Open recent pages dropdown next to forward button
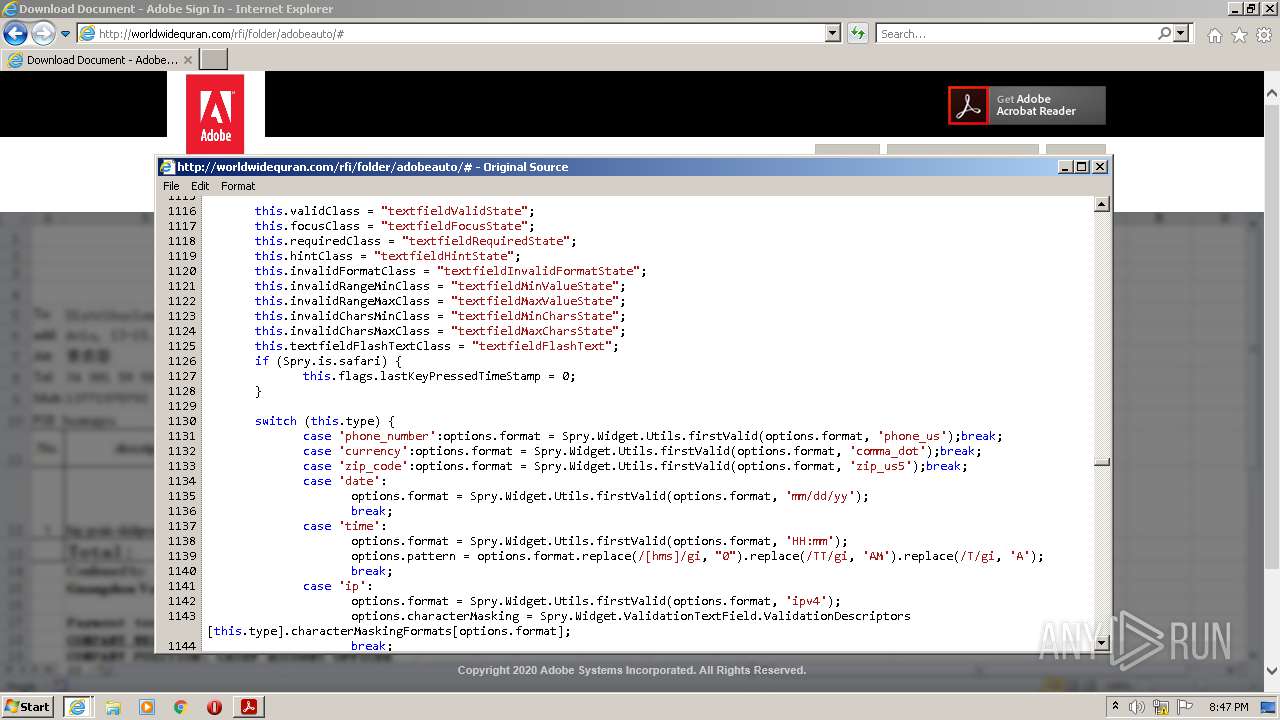The height and width of the screenshot is (720, 1280). point(65,34)
